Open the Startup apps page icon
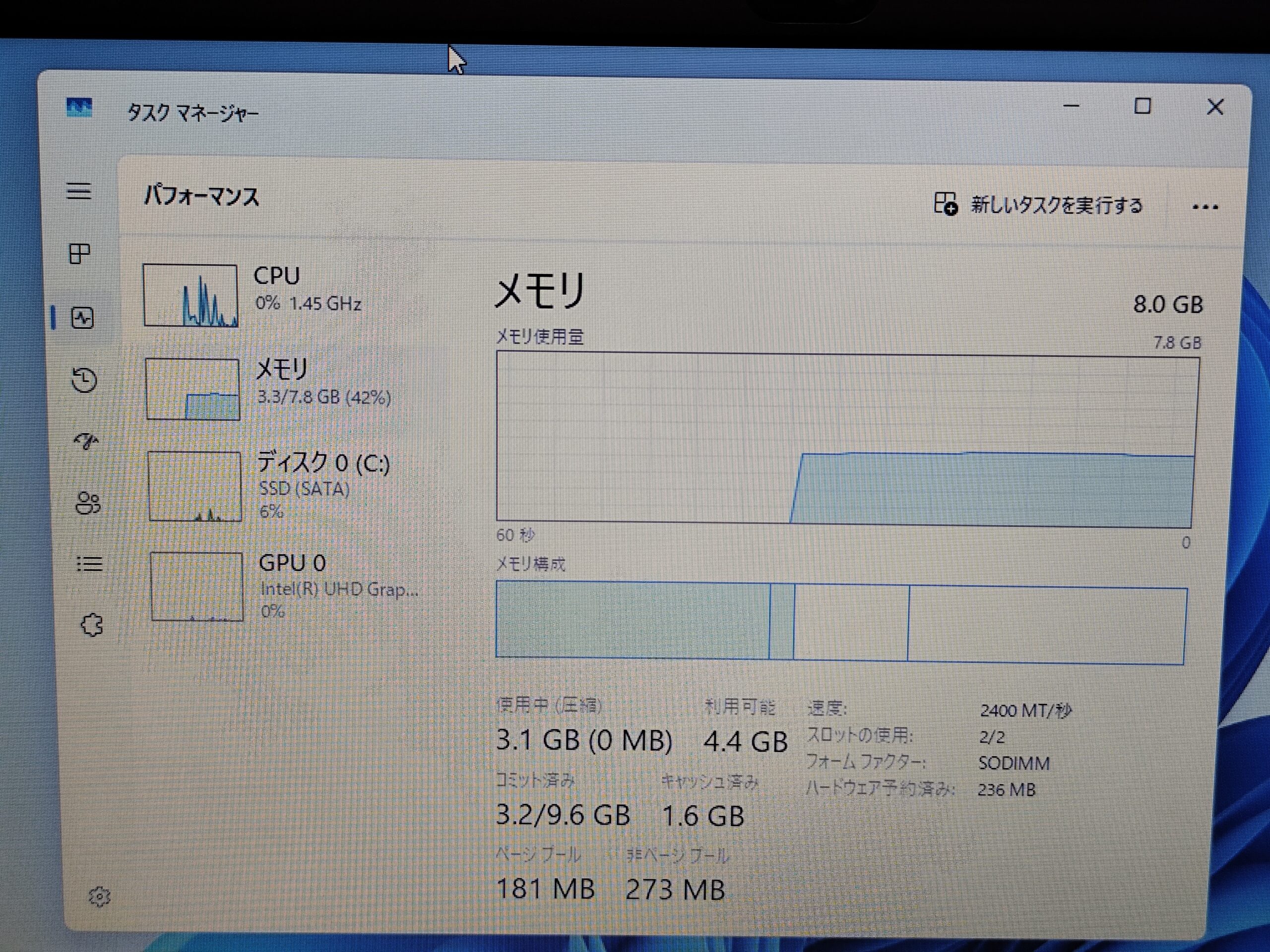 (x=86, y=441)
